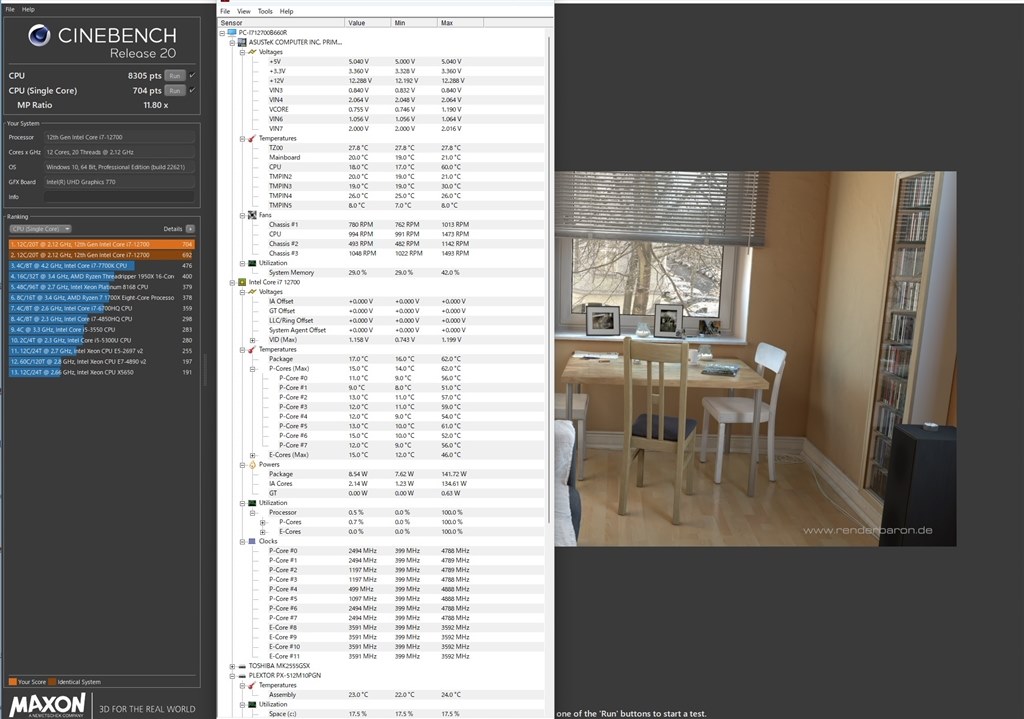Image resolution: width=1024 pixels, height=719 pixels.
Task: Click the ASUSTeK motherboard icon in tree
Action: (x=242, y=42)
